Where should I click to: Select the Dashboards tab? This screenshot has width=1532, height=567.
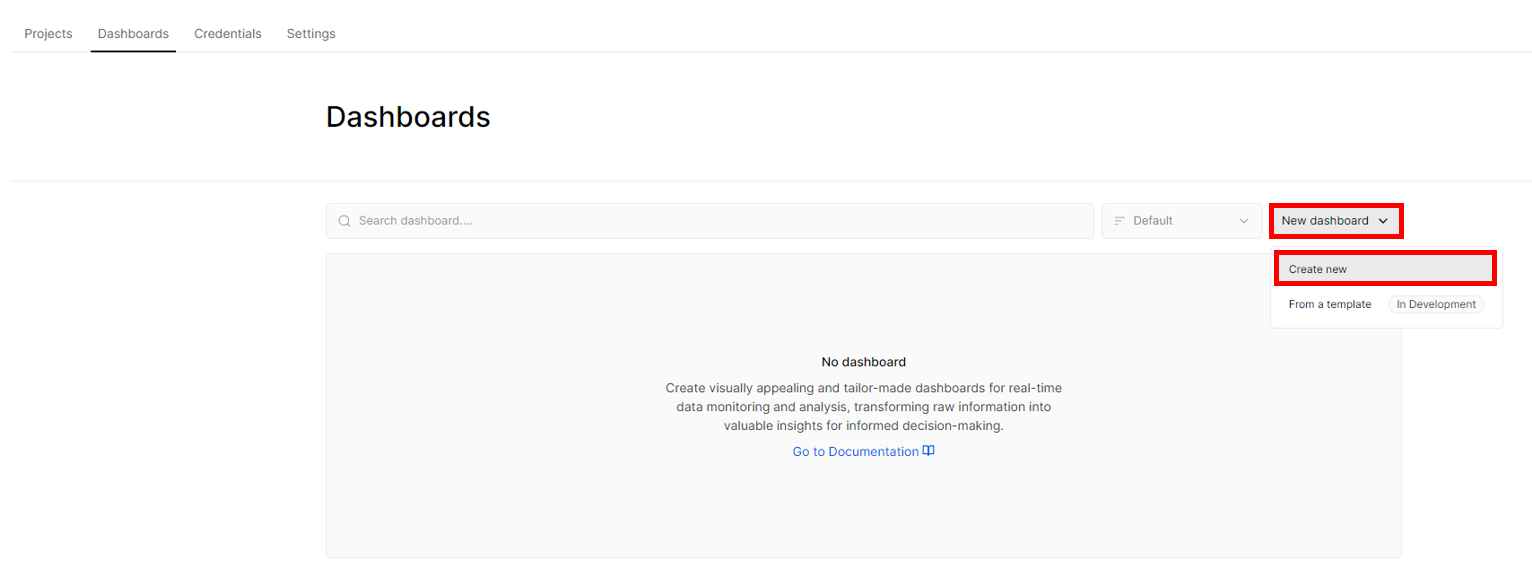[133, 34]
